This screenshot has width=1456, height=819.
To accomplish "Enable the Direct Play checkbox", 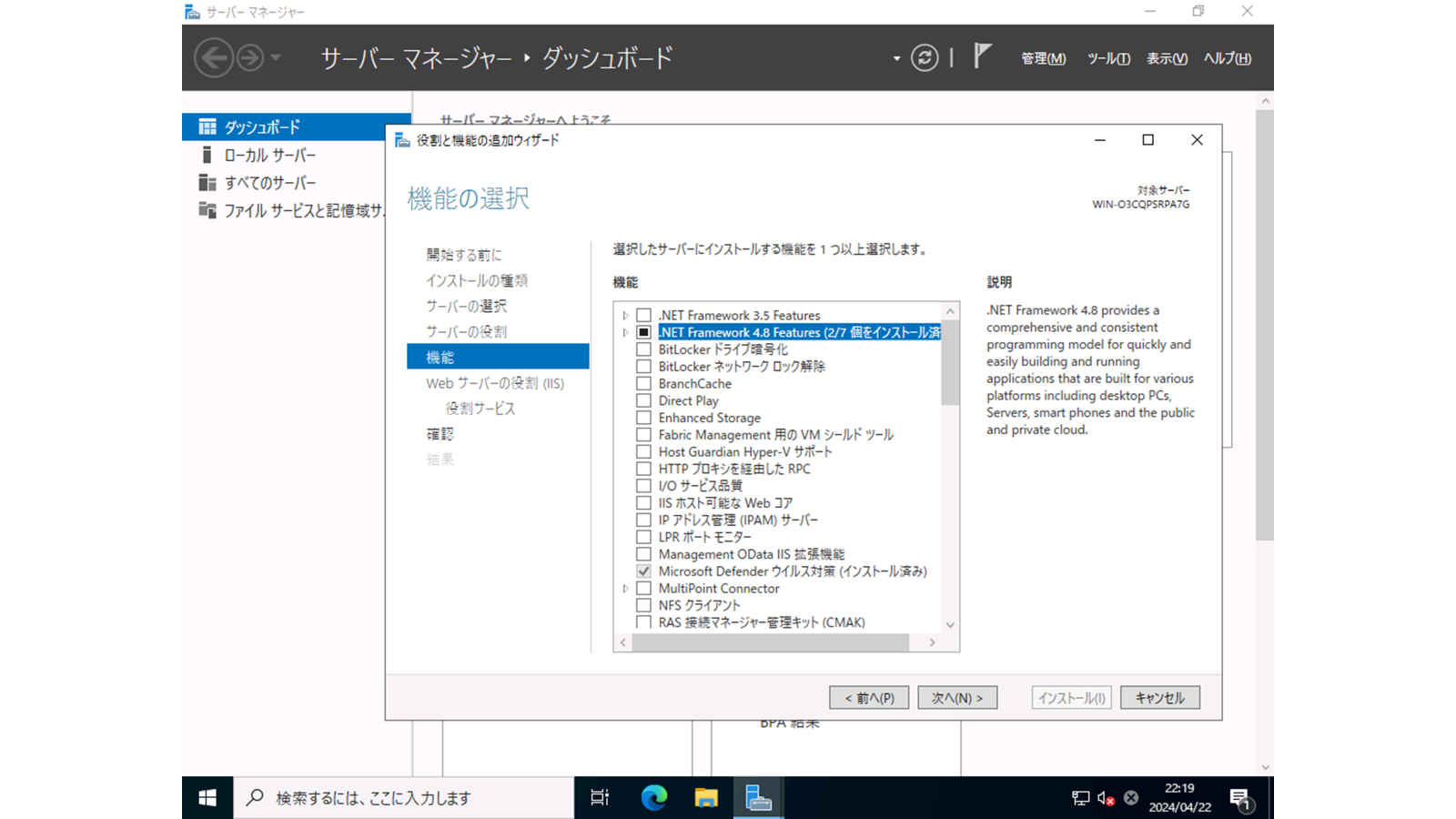I will (x=643, y=401).
